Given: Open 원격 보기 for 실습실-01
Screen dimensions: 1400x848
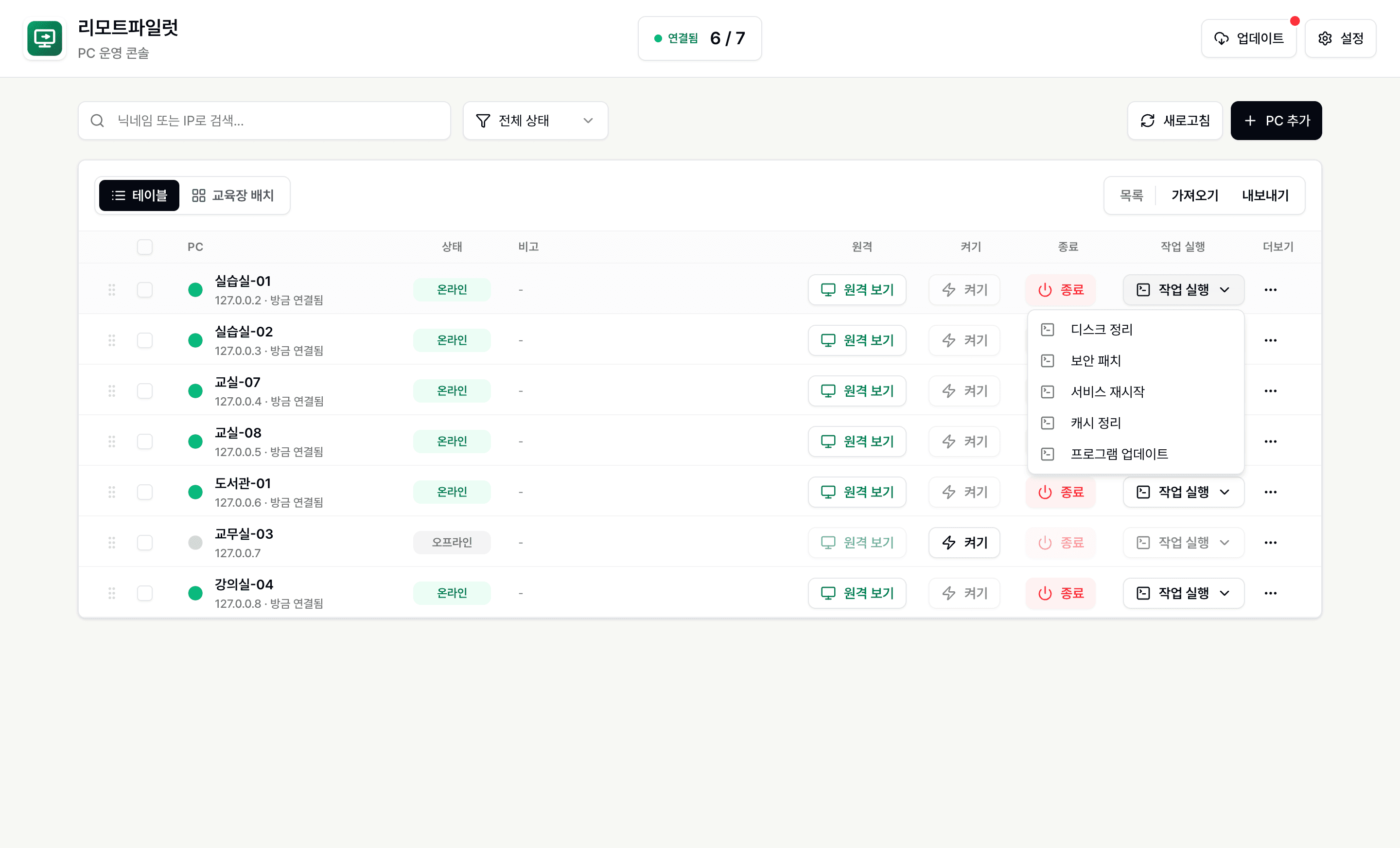Looking at the screenshot, I should click(857, 290).
